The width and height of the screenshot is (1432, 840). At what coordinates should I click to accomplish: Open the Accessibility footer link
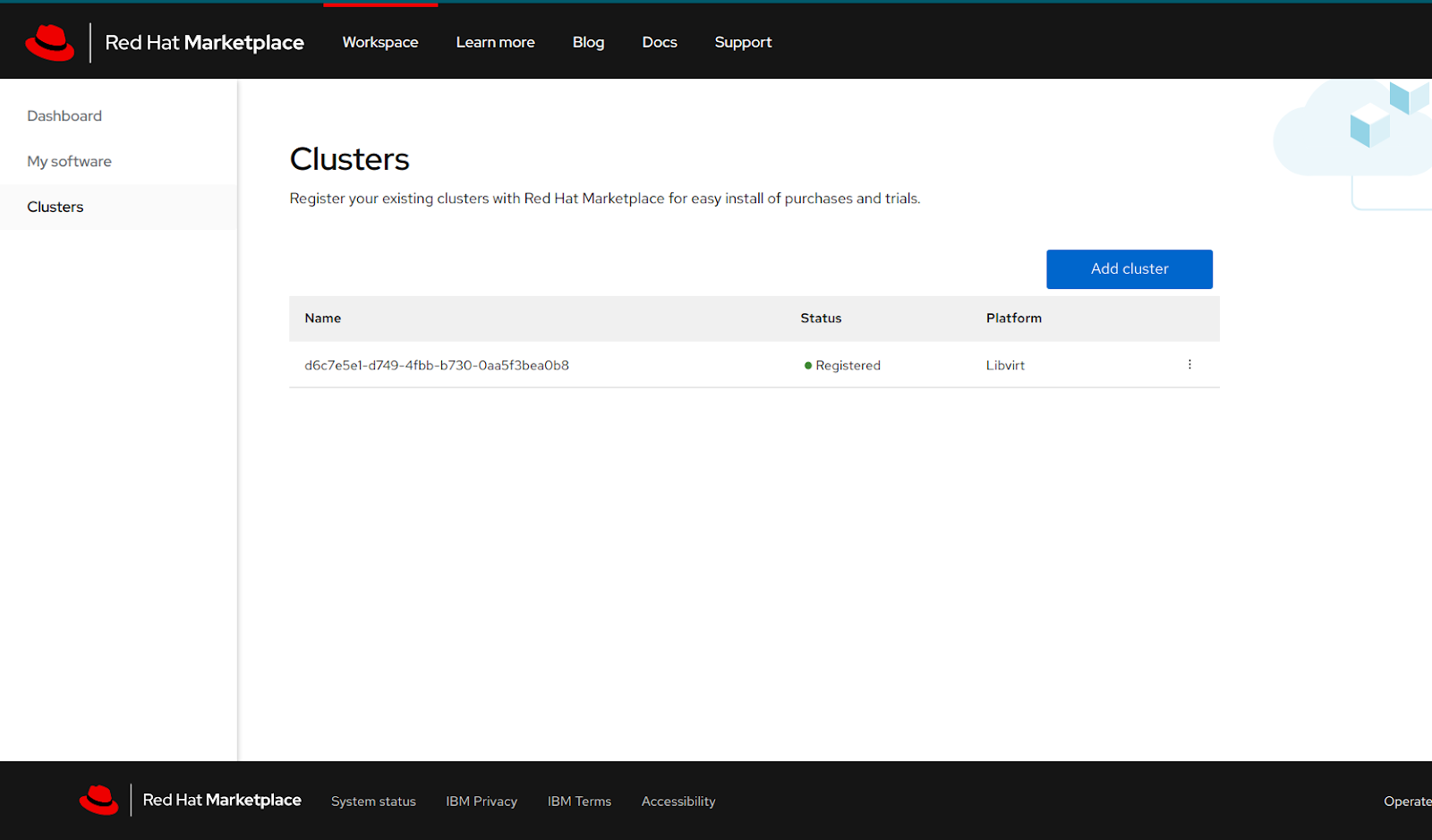tap(678, 802)
